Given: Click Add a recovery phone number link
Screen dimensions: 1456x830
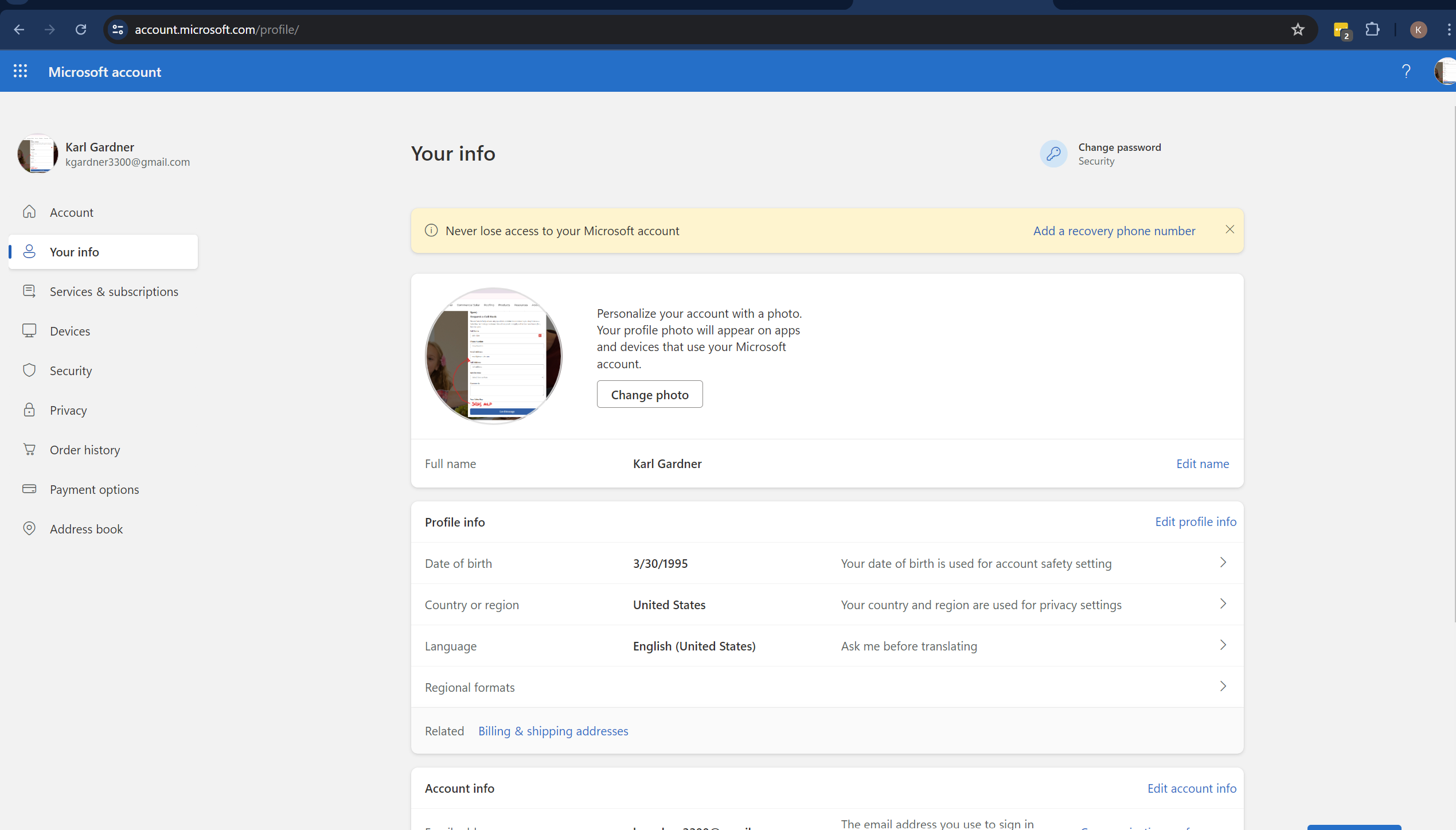Looking at the screenshot, I should click(x=1114, y=231).
